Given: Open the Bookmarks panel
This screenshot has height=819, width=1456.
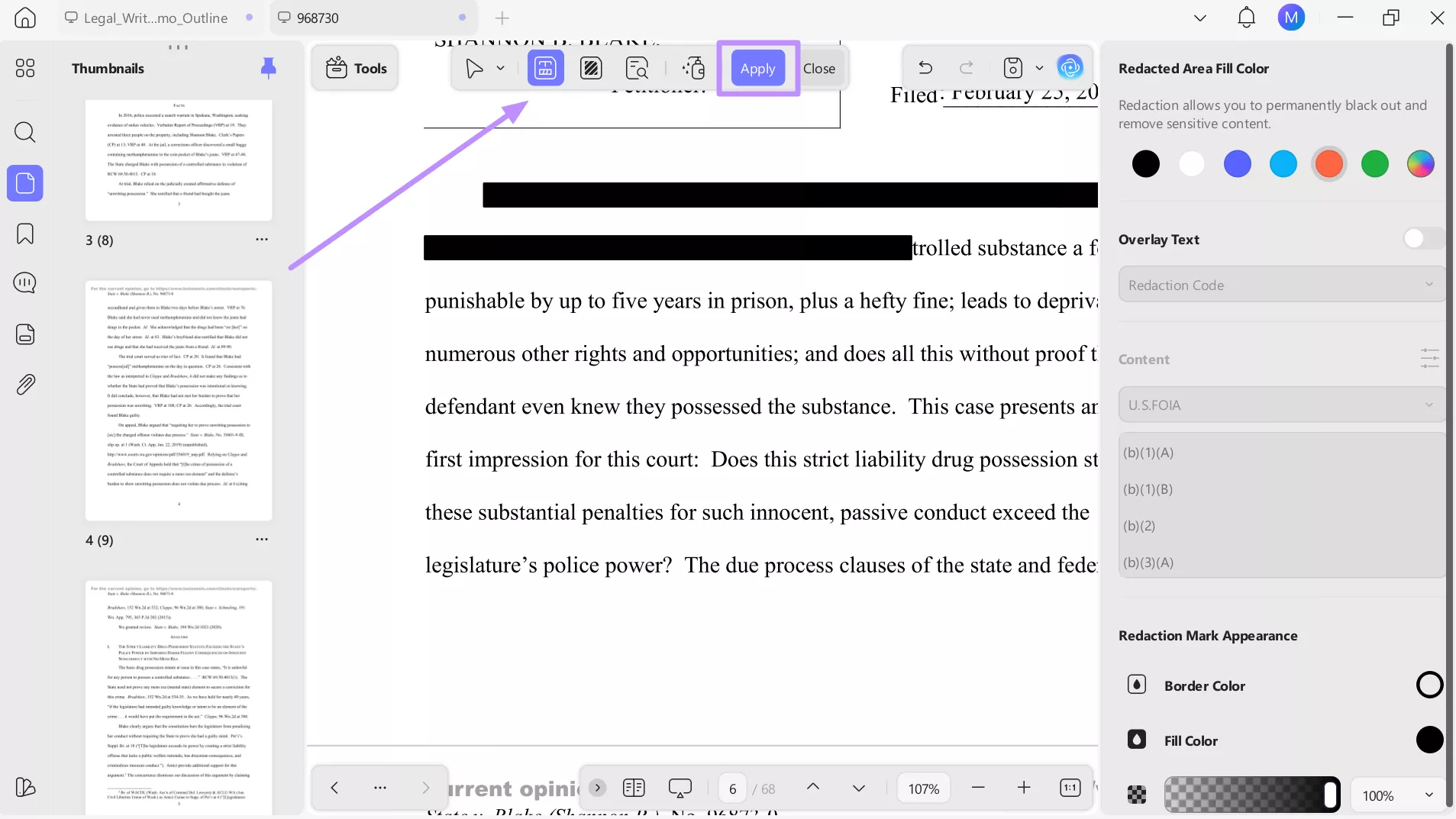Looking at the screenshot, I should pyautogui.click(x=25, y=234).
